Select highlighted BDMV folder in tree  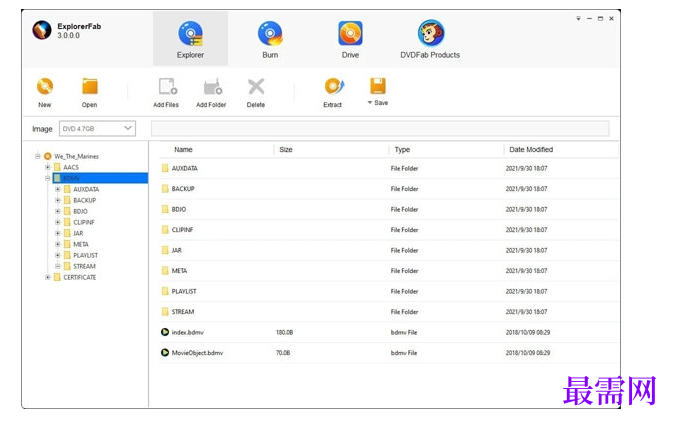coord(100,178)
